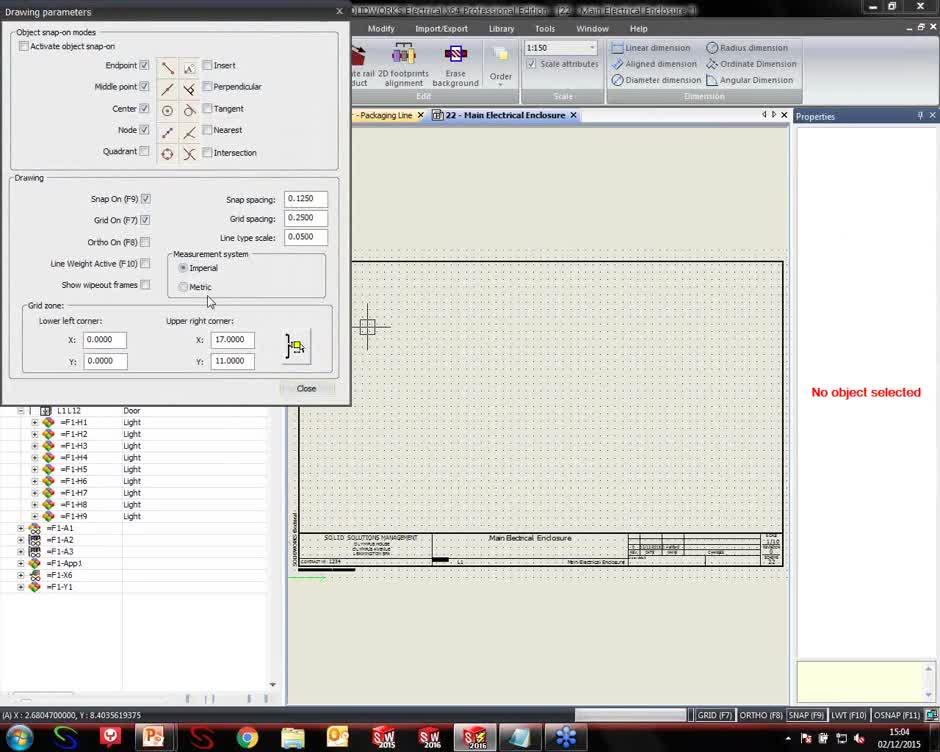
Task: Click the 2D footprints alignment icon
Action: pyautogui.click(x=403, y=54)
